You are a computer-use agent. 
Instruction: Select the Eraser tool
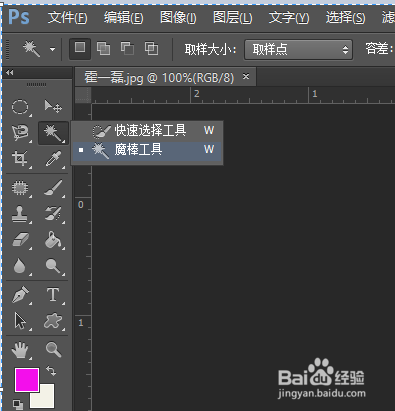pyautogui.click(x=20, y=240)
